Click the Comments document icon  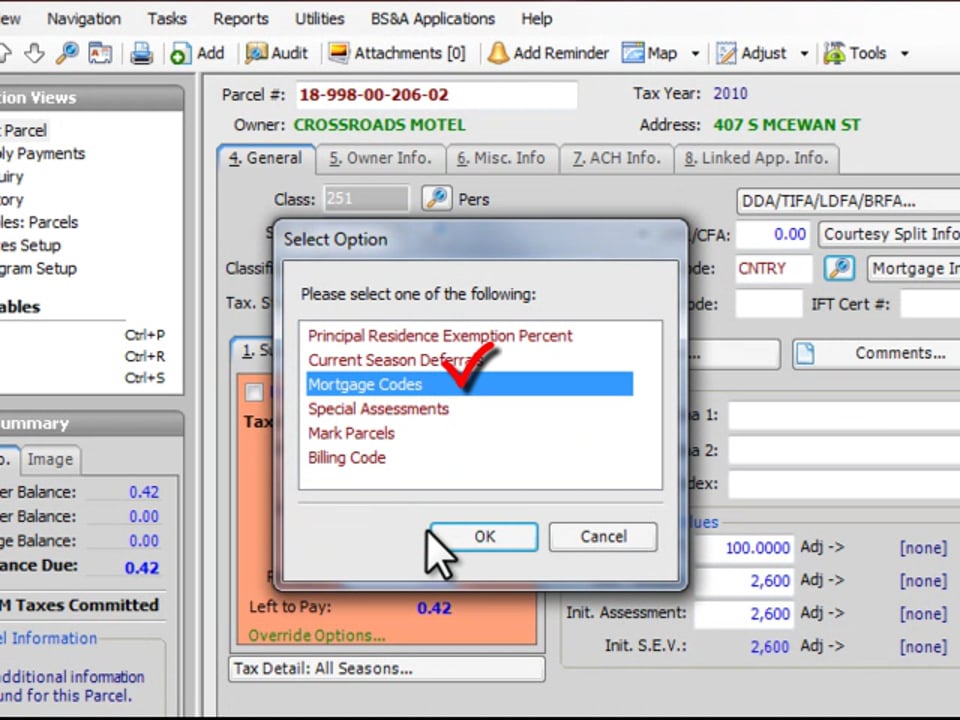point(806,353)
